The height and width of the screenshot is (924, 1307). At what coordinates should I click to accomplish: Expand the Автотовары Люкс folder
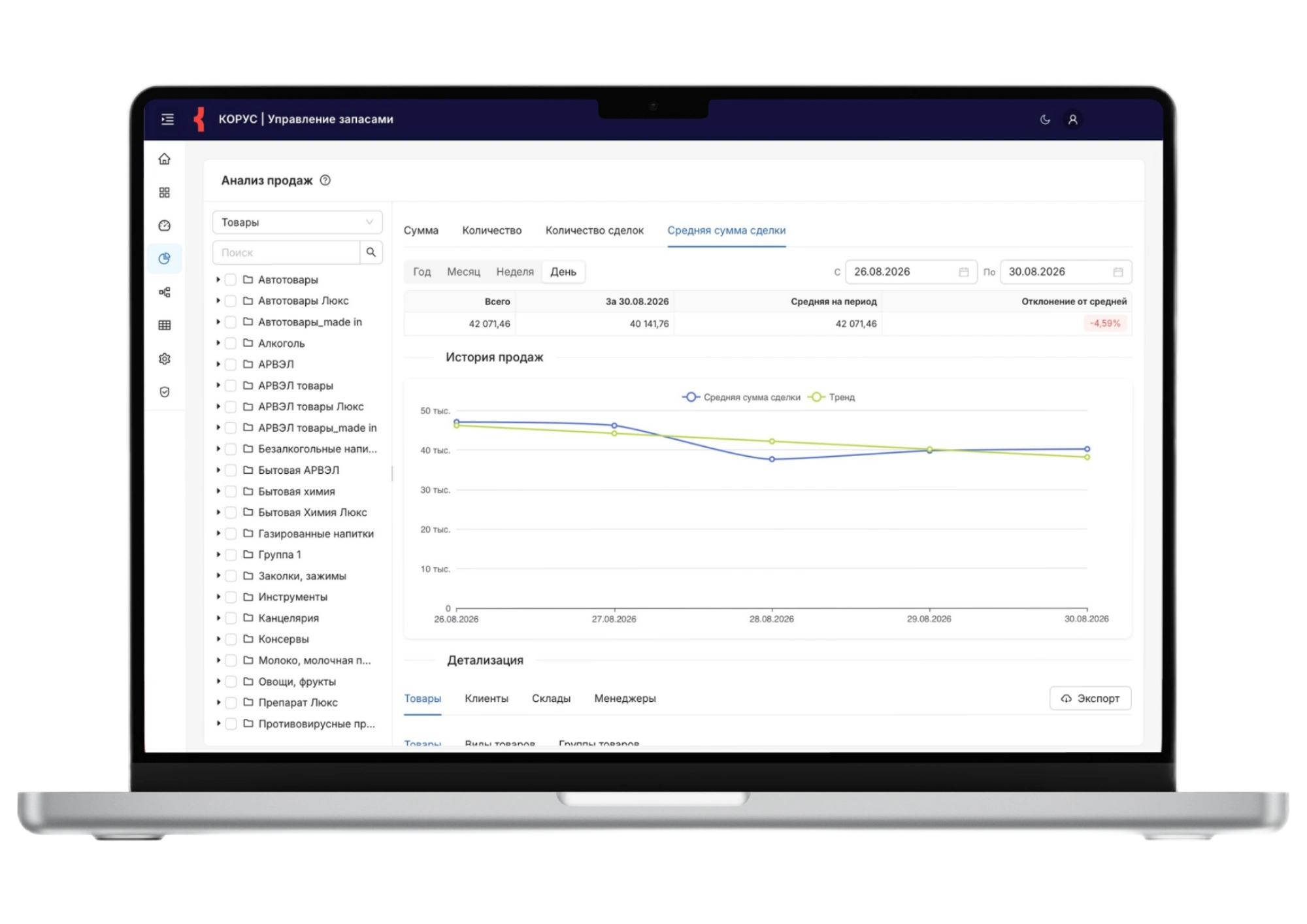(x=218, y=301)
